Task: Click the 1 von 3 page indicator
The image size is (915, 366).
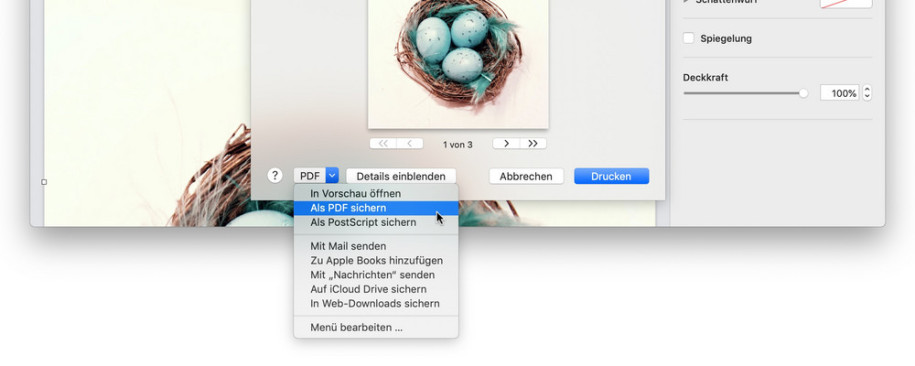Action: [x=458, y=144]
